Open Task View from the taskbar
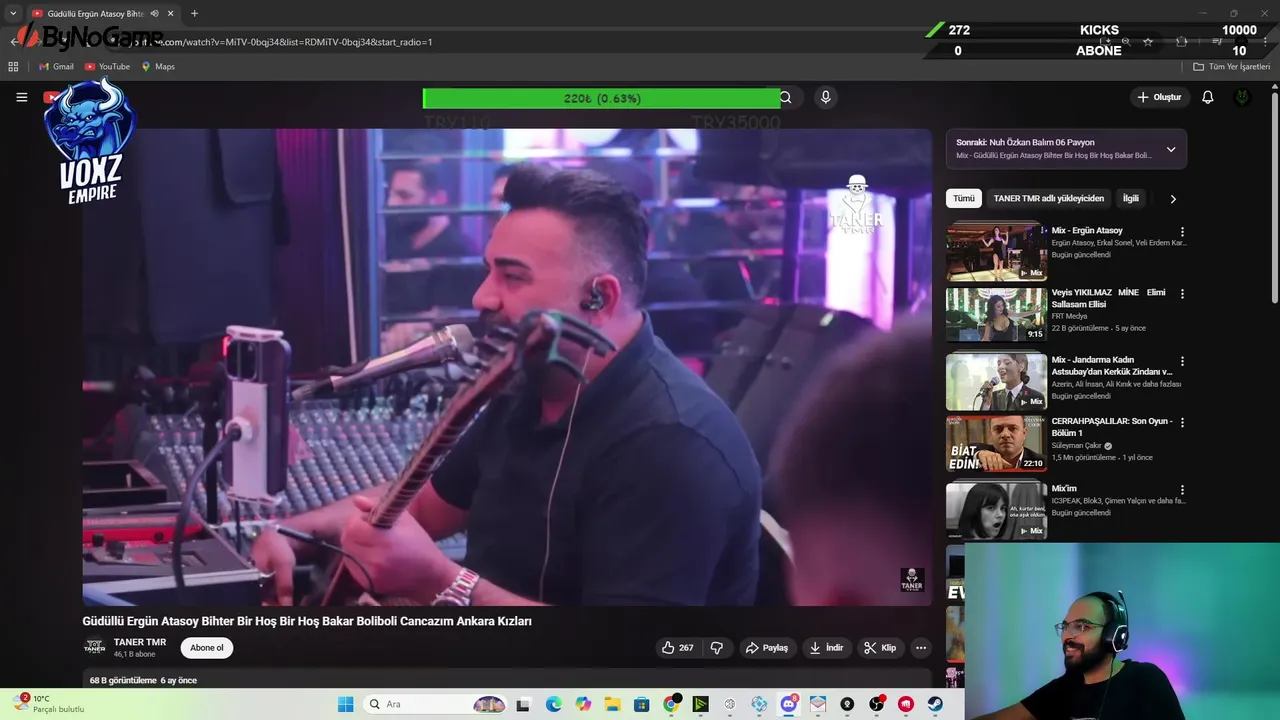The height and width of the screenshot is (720, 1280). [x=523, y=704]
